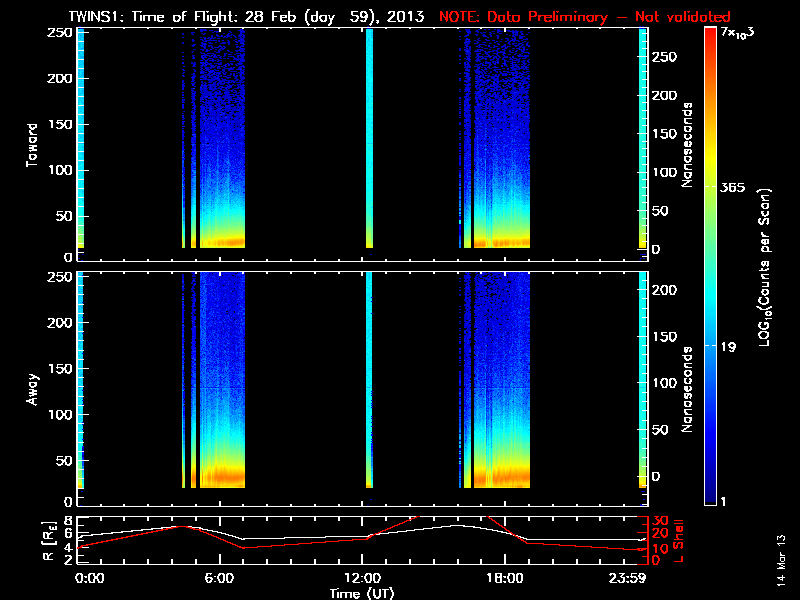Click the TWINS1 Time of Flight title
800x600 pixels.
[249, 17]
